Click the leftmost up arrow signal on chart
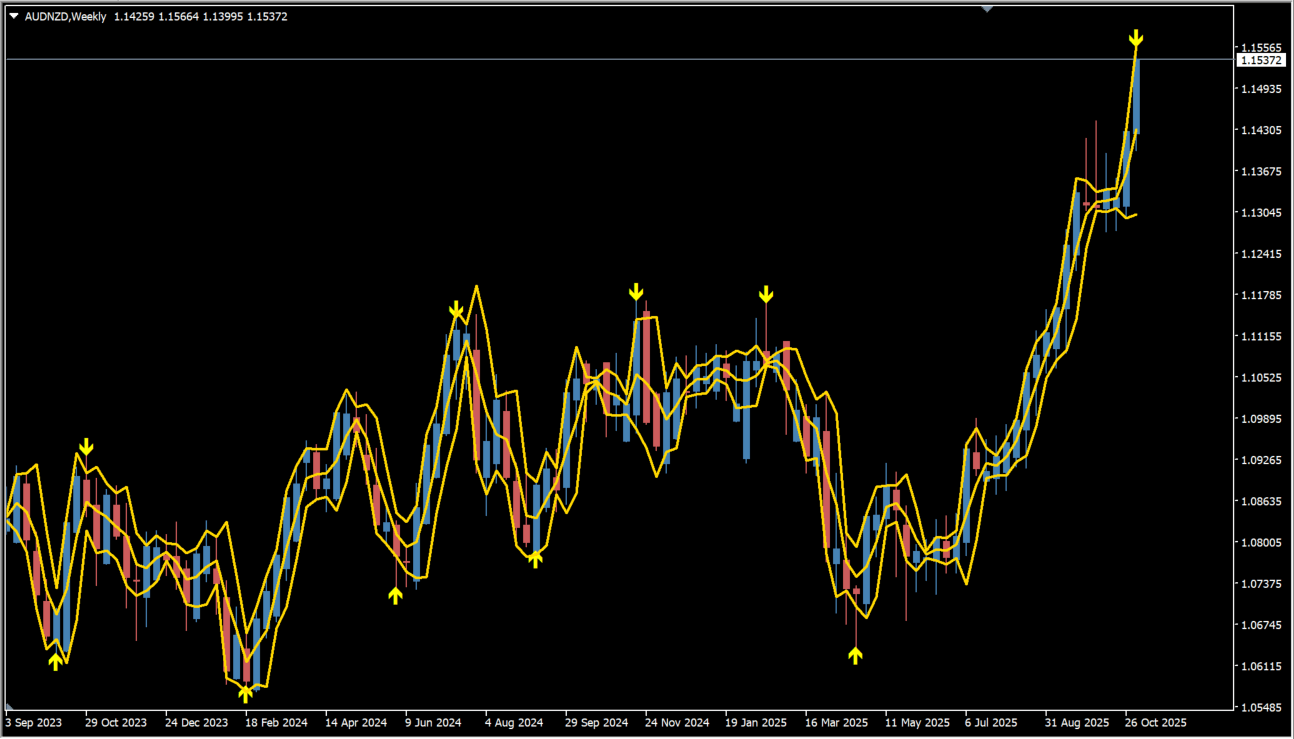Image resolution: width=1294 pixels, height=739 pixels. tap(56, 660)
